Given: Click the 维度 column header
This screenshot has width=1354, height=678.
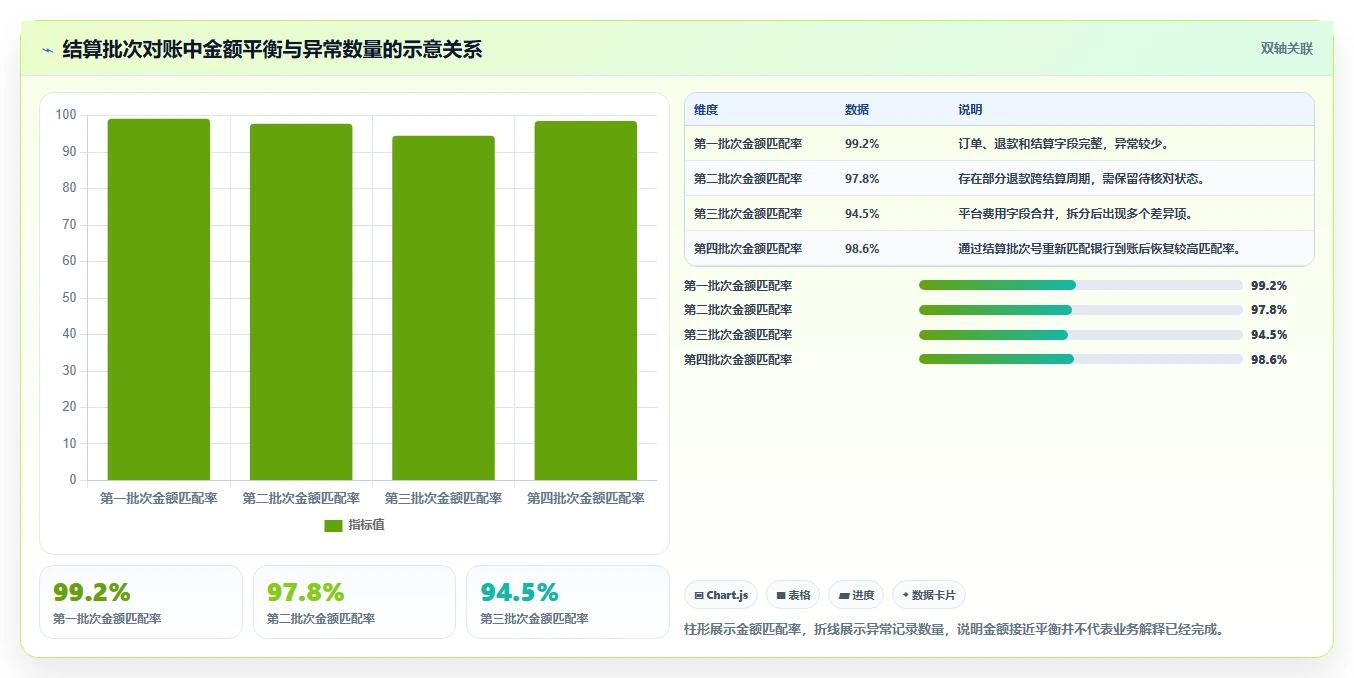Looking at the screenshot, I should 706,110.
